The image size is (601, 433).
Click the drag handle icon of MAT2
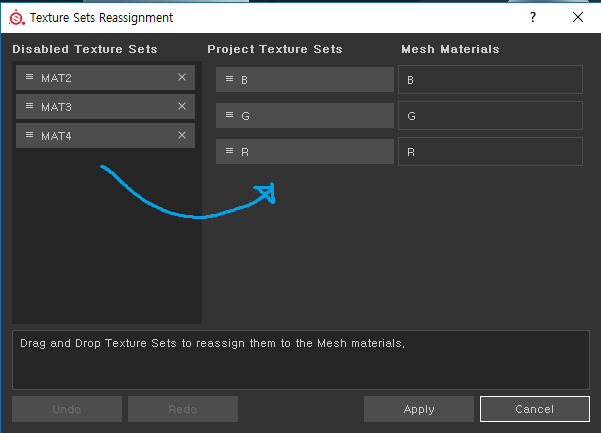(29, 77)
